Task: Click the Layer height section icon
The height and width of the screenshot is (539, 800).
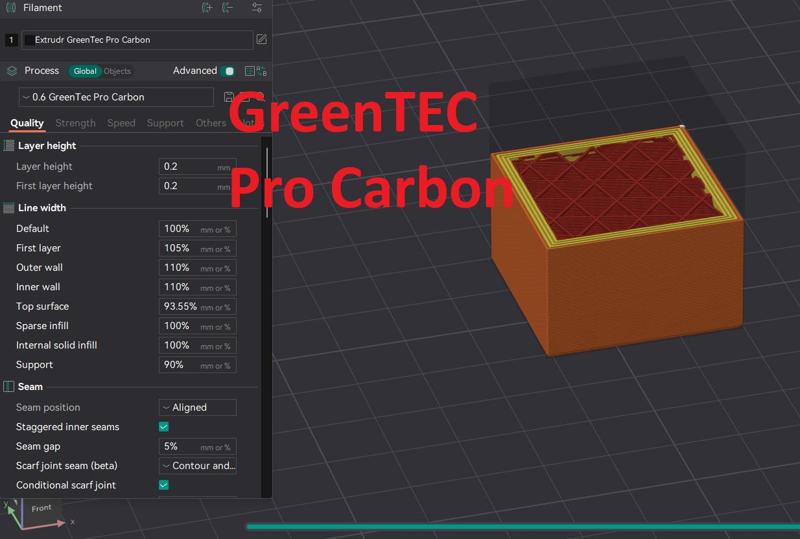Action: coord(9,145)
